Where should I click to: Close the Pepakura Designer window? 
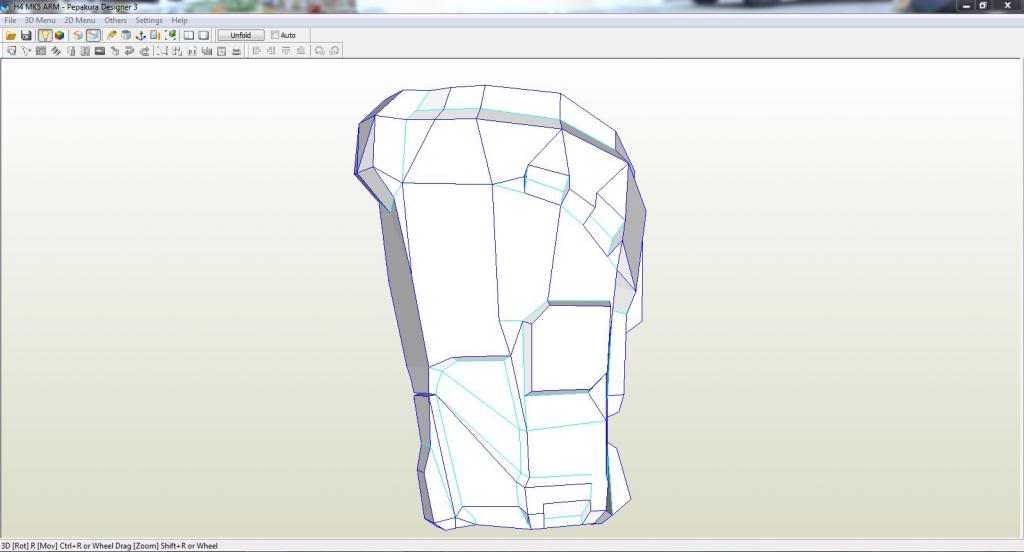(x=1007, y=6)
